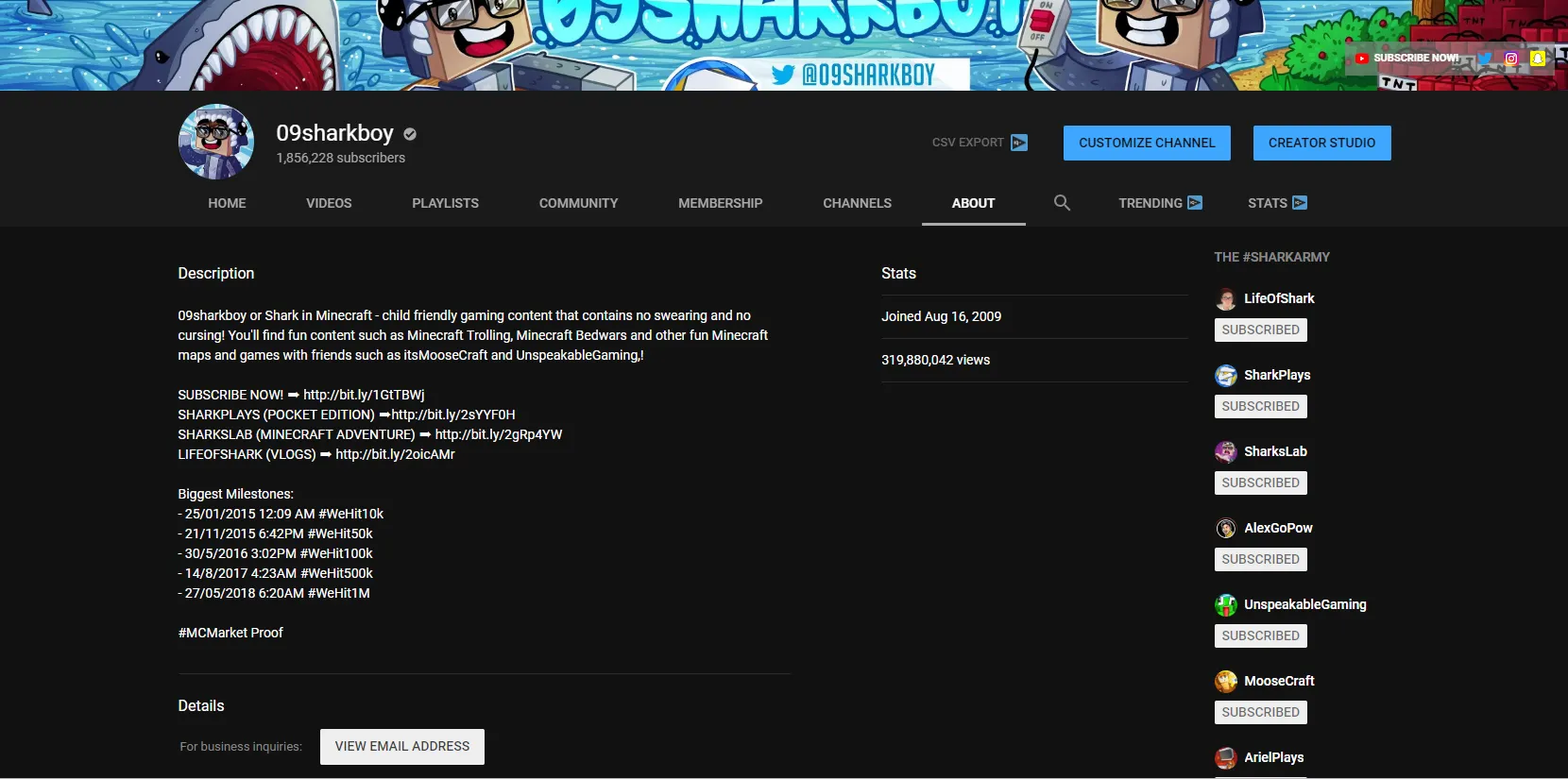Open the SUBSCRIBE NOW bit.ly/1GtTBWj link
This screenshot has height=779, width=1568.
pyautogui.click(x=364, y=395)
